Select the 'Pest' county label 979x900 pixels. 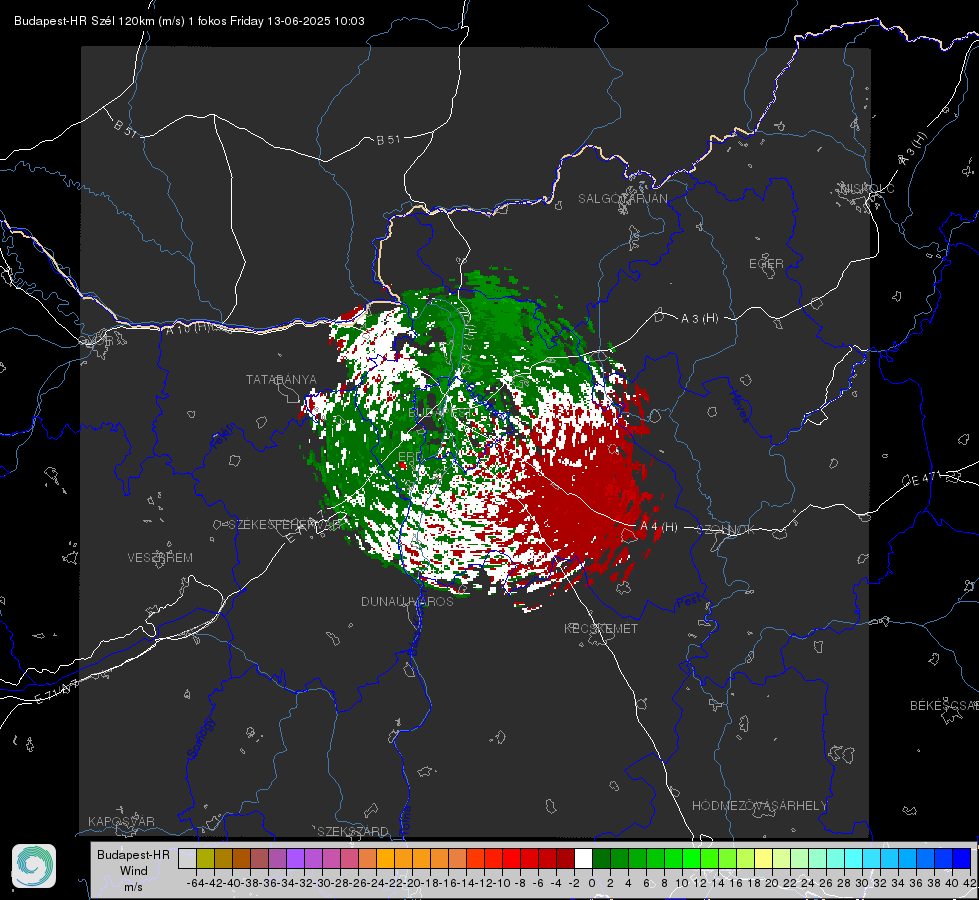(688, 602)
